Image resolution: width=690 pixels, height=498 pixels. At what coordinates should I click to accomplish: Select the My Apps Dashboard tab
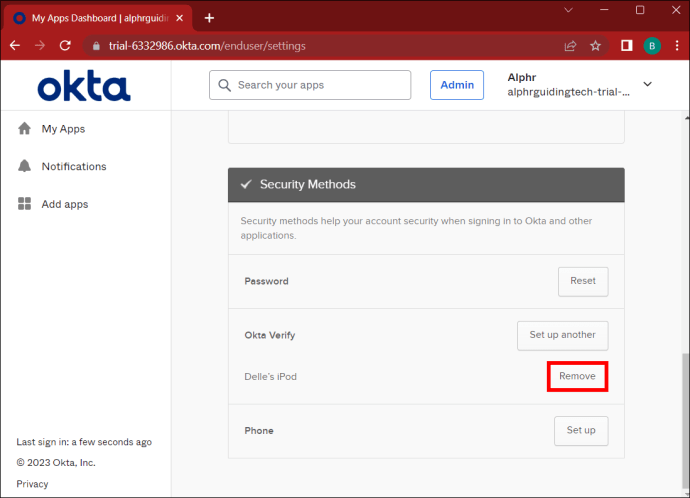click(95, 18)
